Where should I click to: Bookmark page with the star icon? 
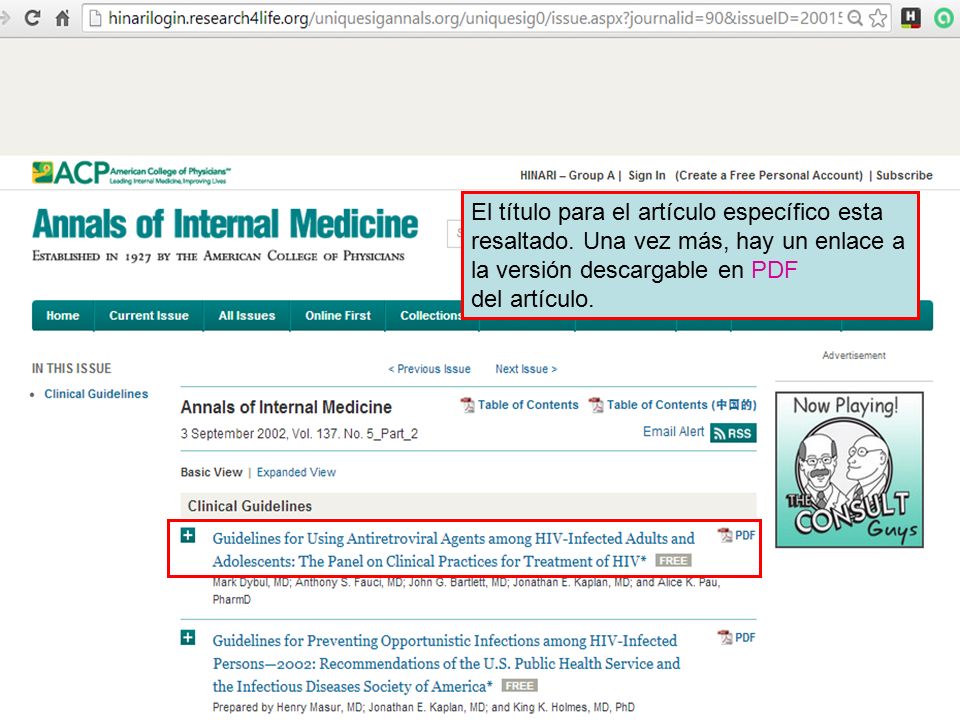coord(878,18)
